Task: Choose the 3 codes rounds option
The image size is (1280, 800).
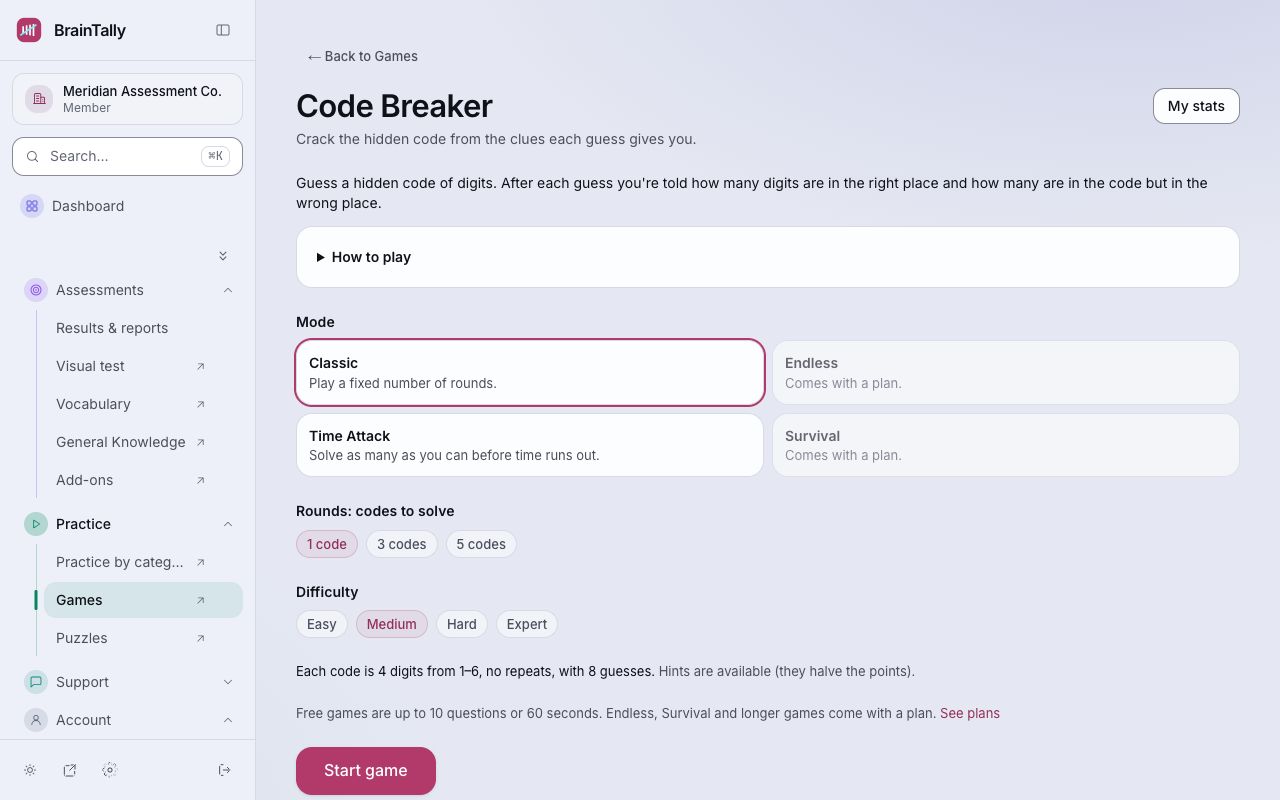Action: pos(402,544)
